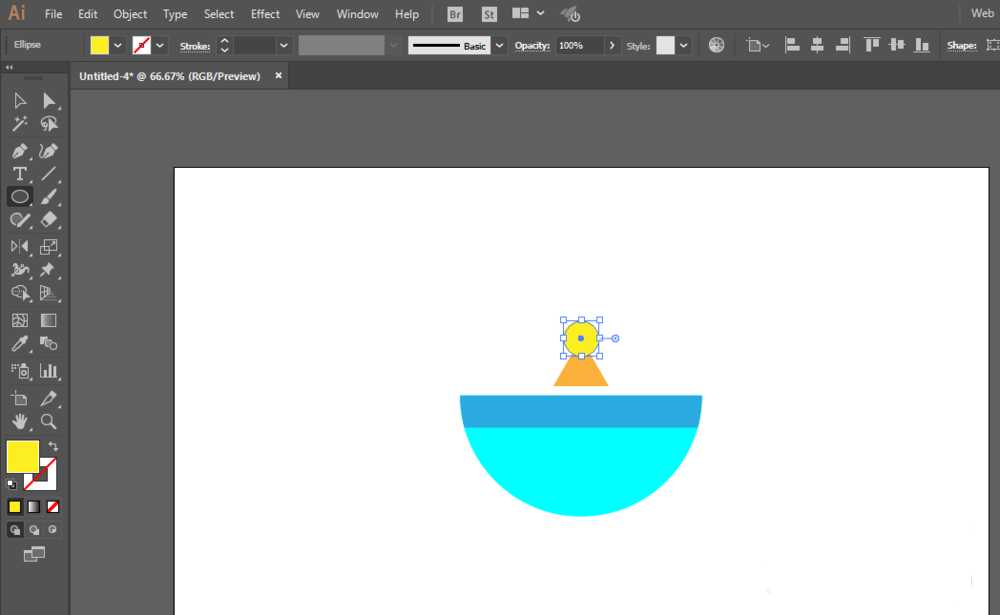This screenshot has height=615, width=1000.
Task: Open the Object menu
Action: click(130, 14)
